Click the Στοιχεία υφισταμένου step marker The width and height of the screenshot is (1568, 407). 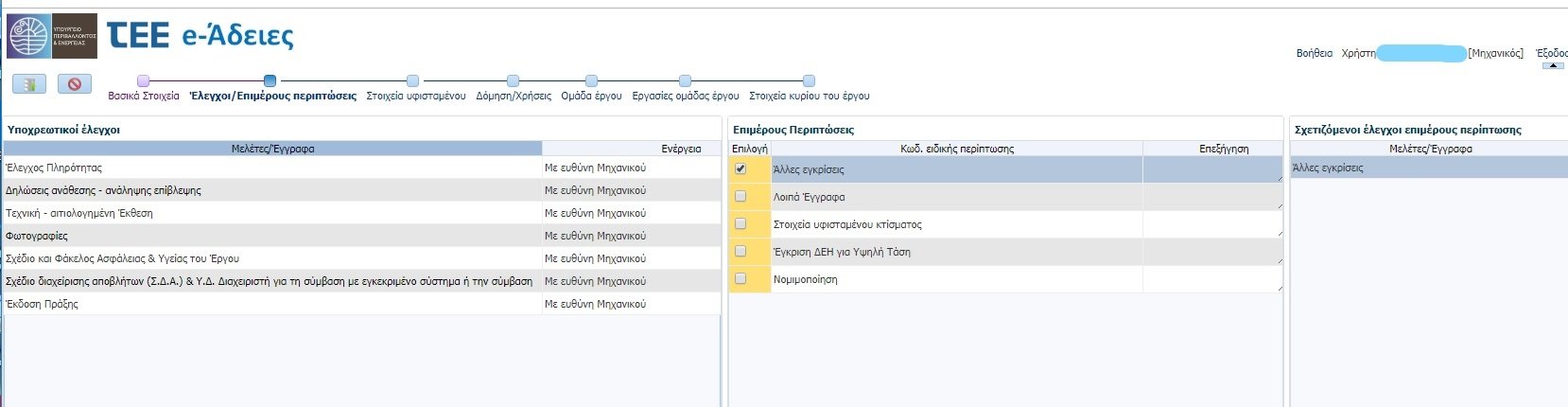pyautogui.click(x=412, y=81)
